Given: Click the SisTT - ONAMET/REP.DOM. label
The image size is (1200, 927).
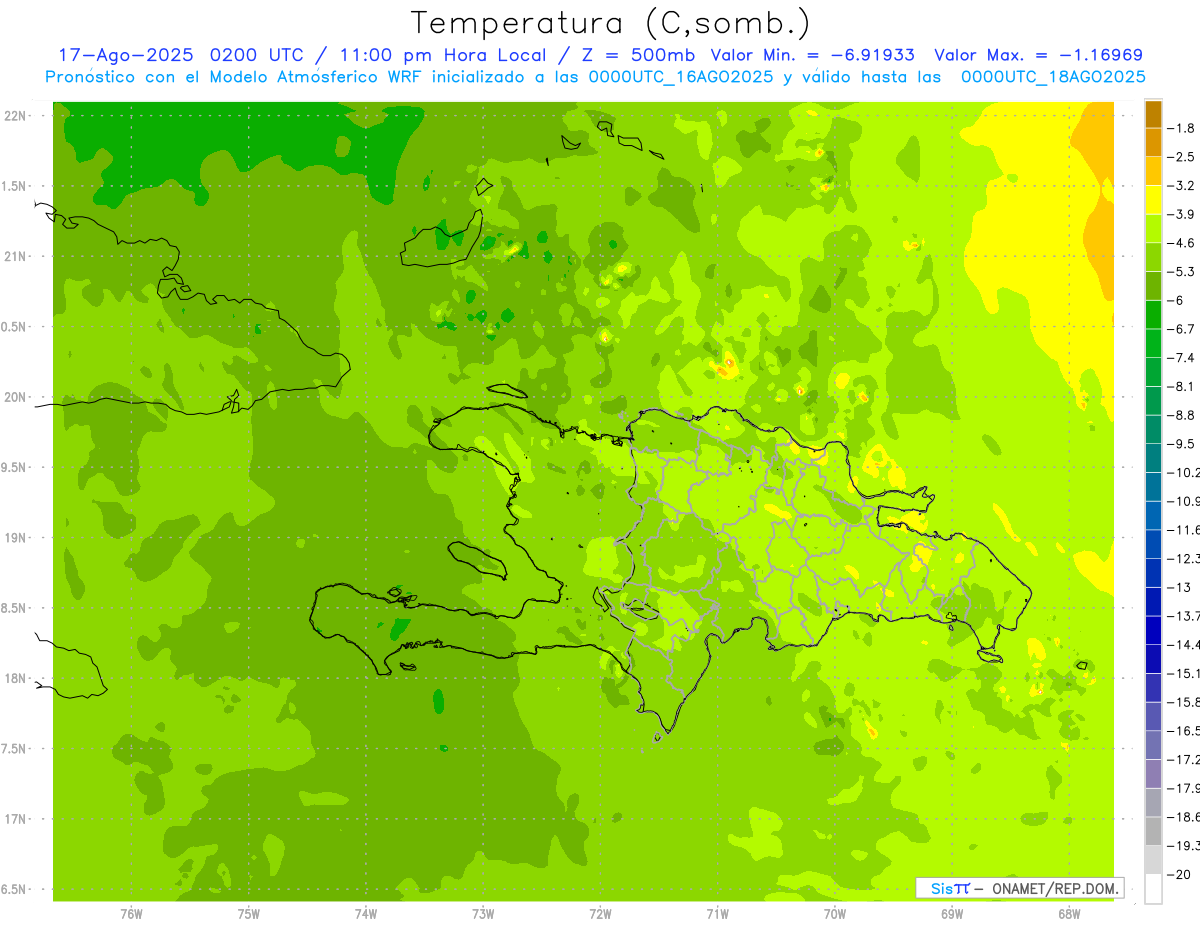Looking at the screenshot, I should click(1020, 888).
